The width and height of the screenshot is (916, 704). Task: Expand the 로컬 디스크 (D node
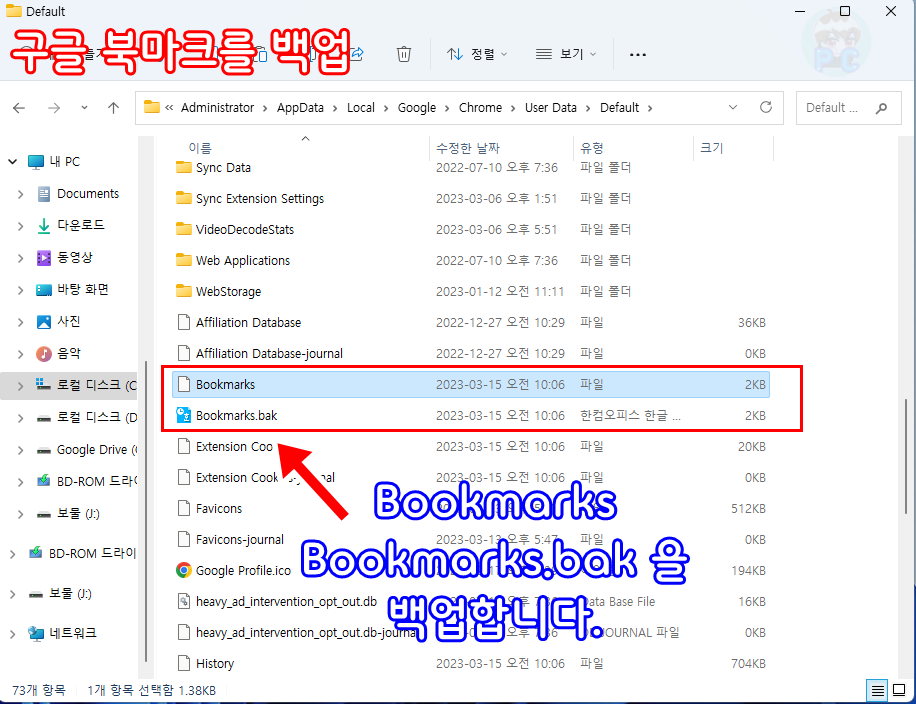pos(20,418)
